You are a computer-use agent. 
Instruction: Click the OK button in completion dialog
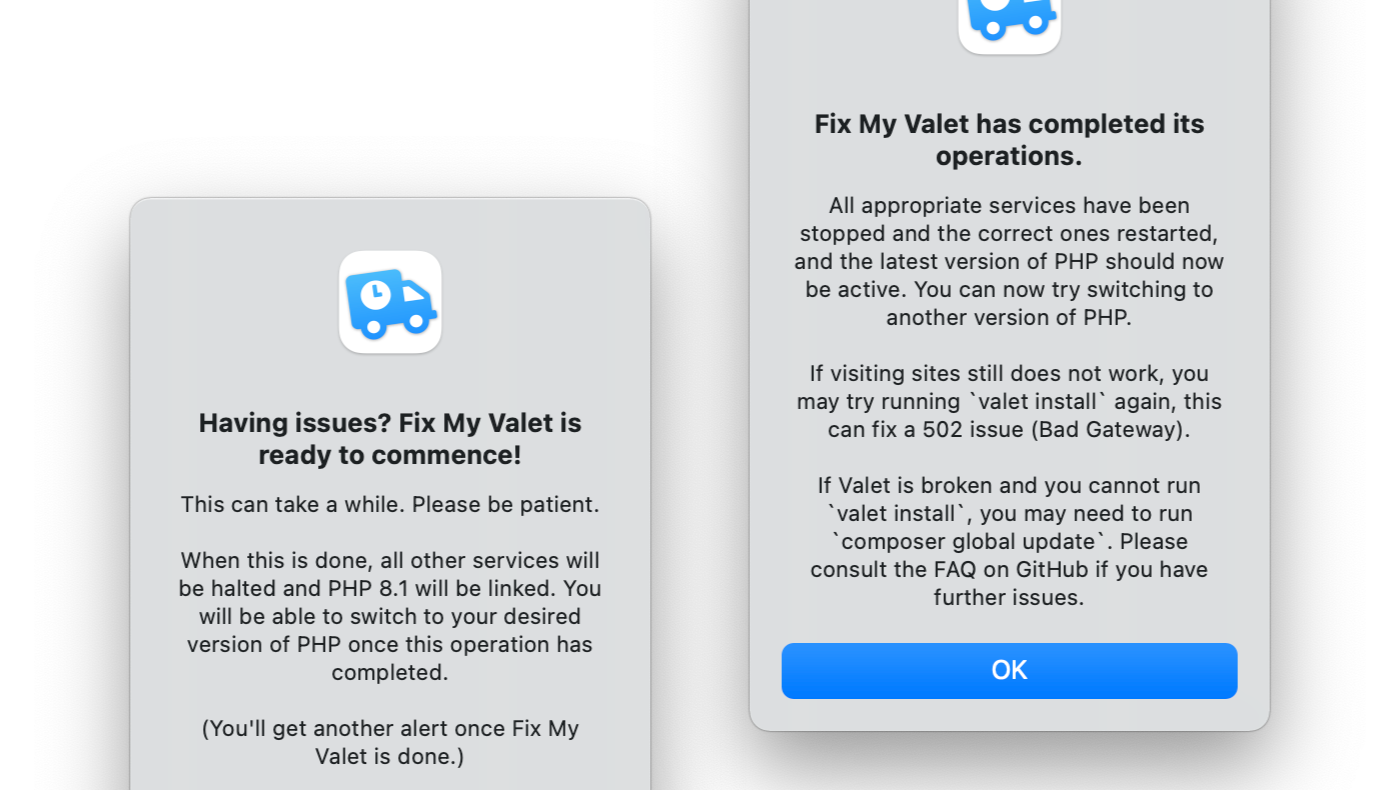(1009, 670)
